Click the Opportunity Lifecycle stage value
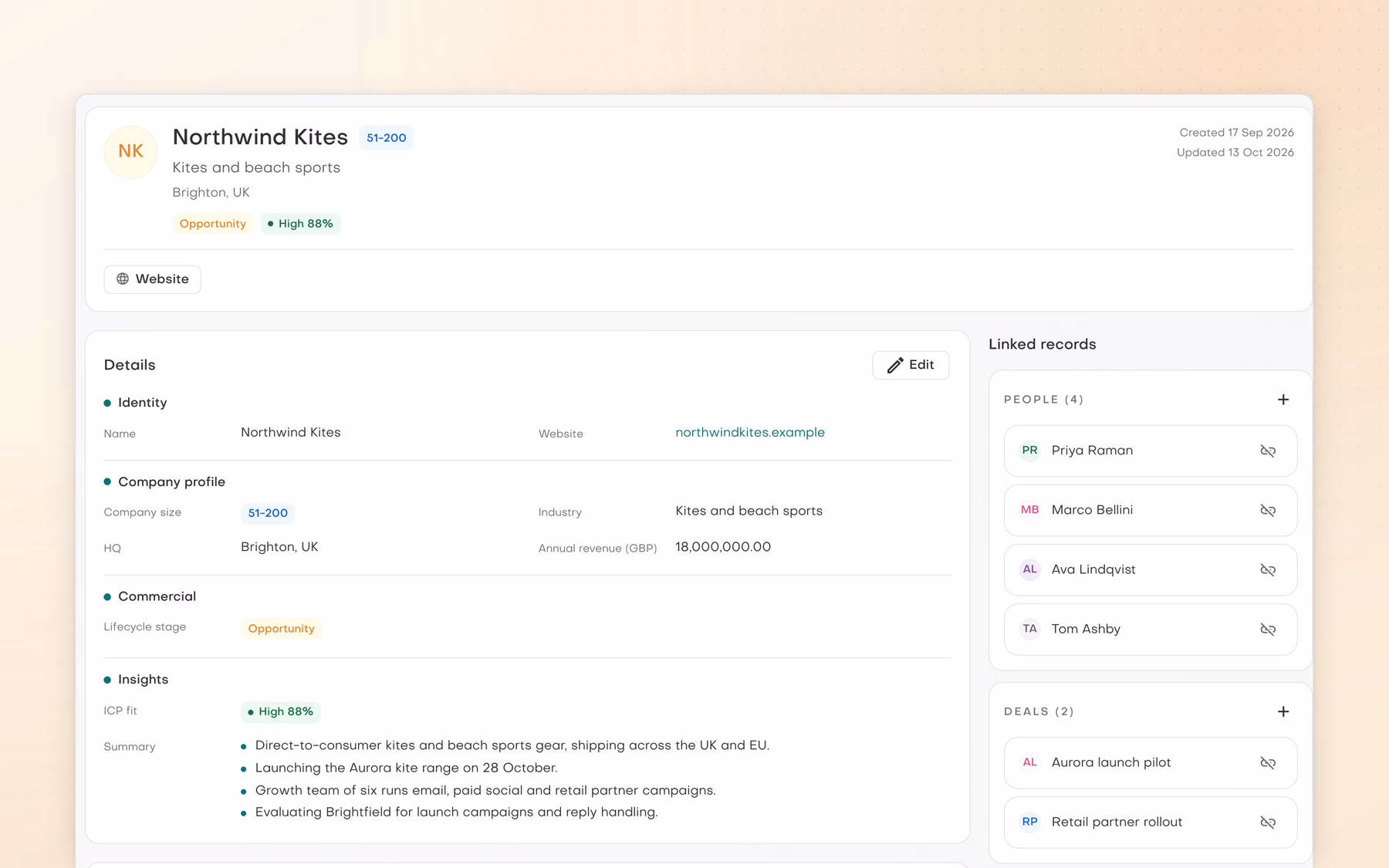The height and width of the screenshot is (868, 1389). pos(281,629)
